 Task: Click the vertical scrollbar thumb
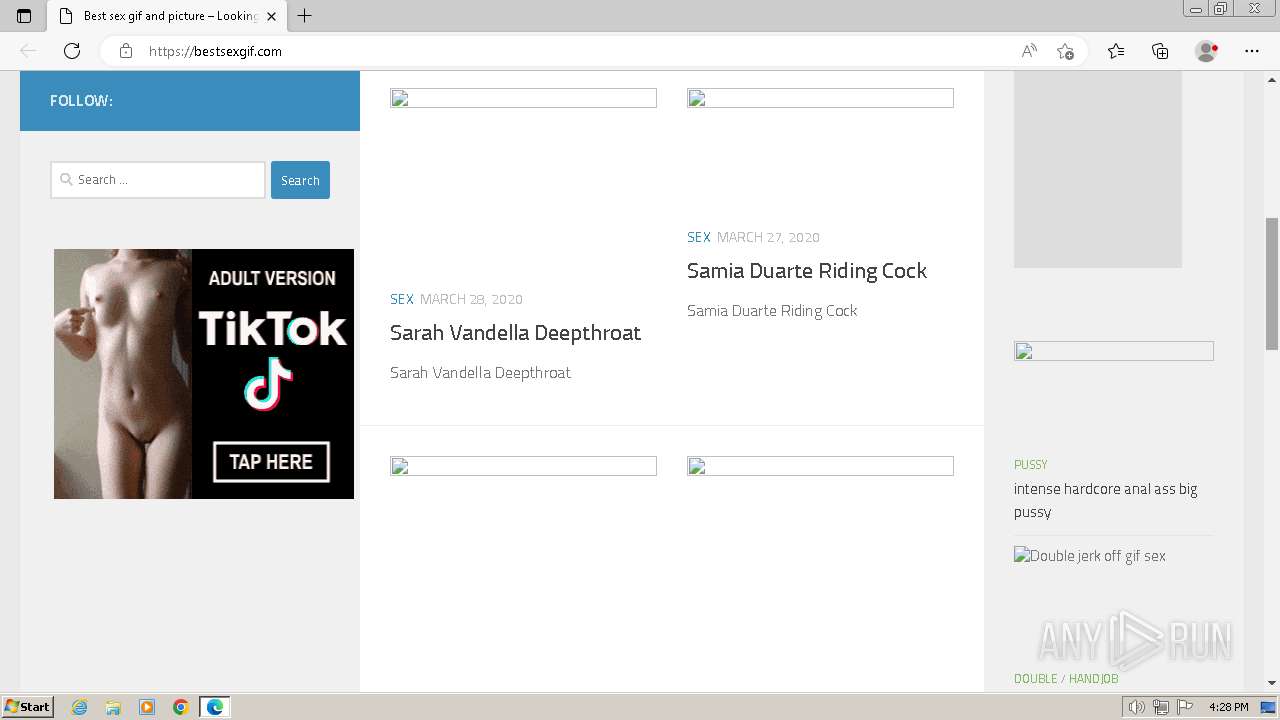(1272, 284)
